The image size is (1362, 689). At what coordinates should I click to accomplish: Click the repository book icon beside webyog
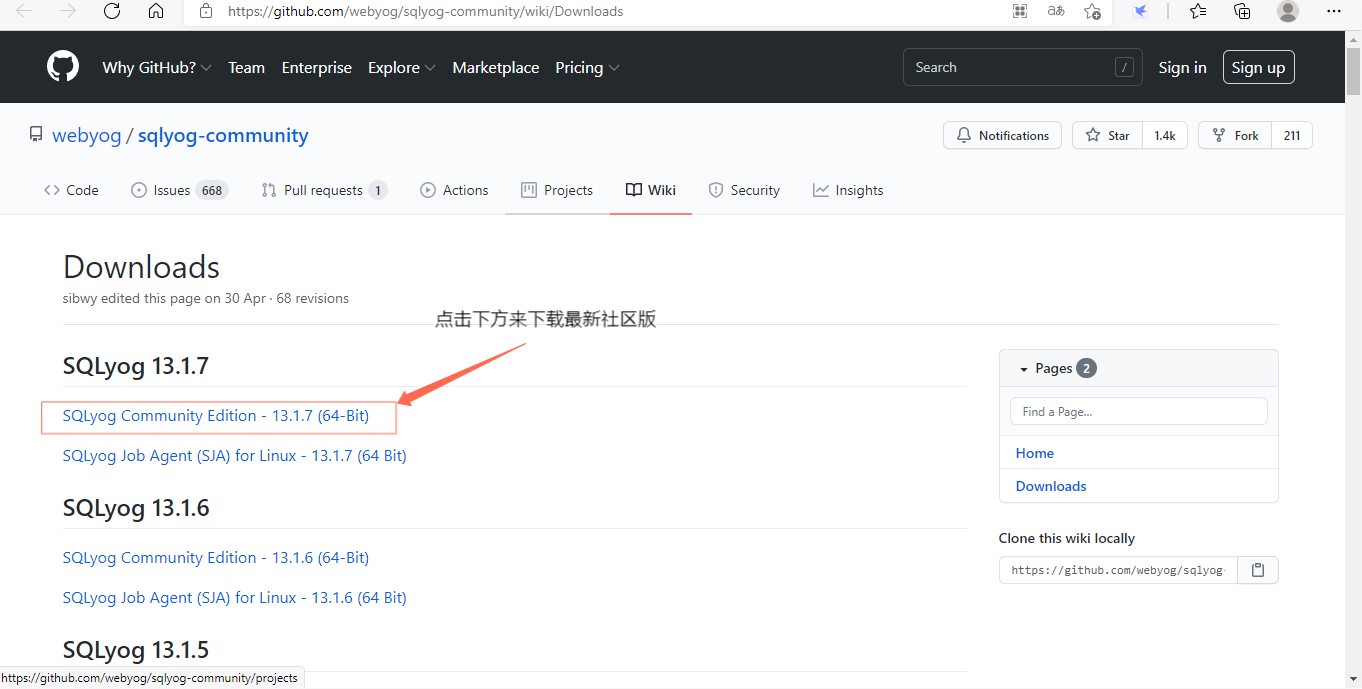[36, 135]
